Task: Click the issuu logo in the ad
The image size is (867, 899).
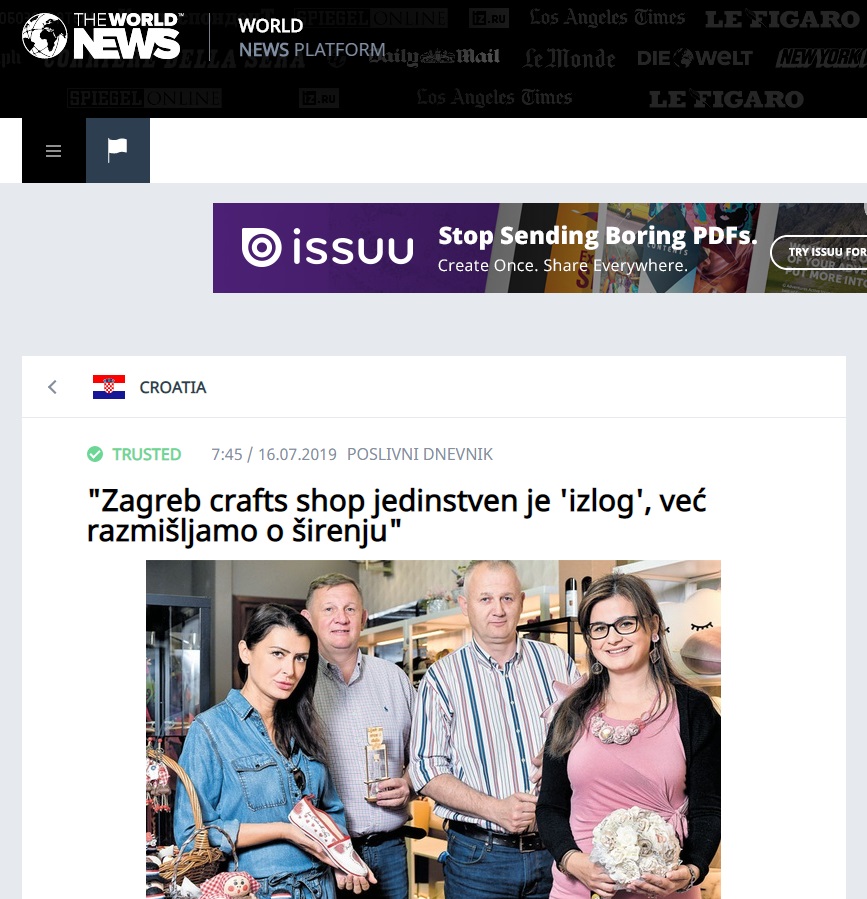Action: (327, 248)
